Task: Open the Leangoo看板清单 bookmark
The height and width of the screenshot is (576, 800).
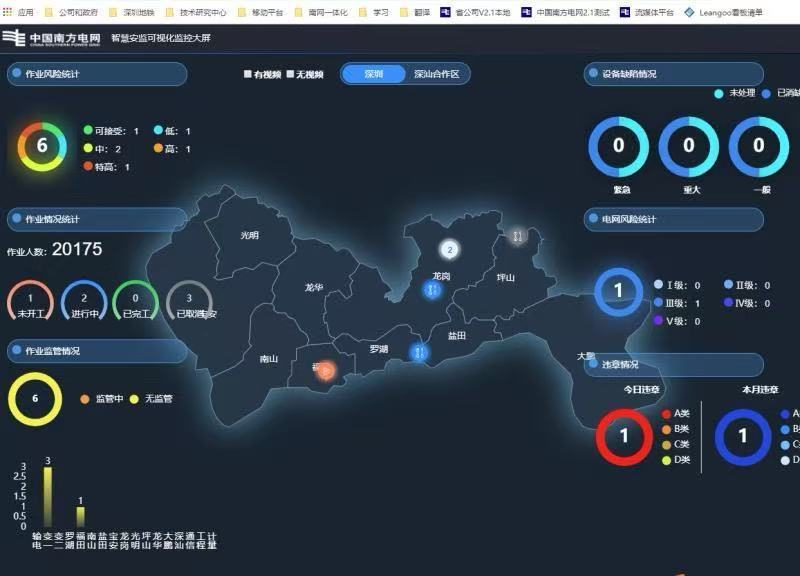Action: tap(723, 12)
